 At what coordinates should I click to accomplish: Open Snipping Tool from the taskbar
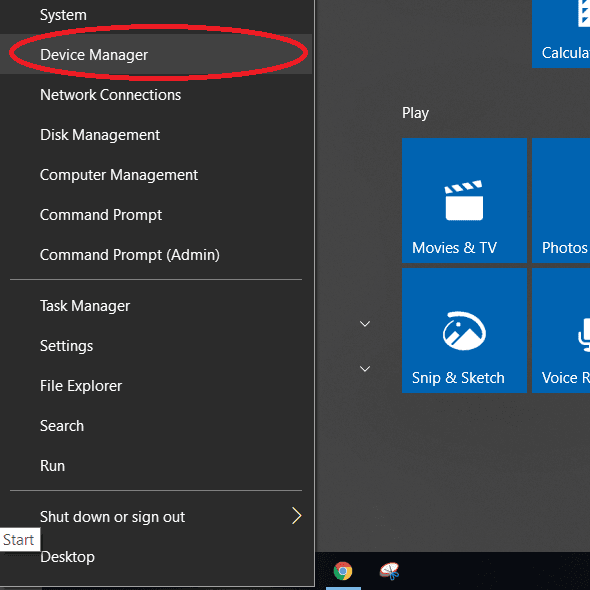coord(389,571)
